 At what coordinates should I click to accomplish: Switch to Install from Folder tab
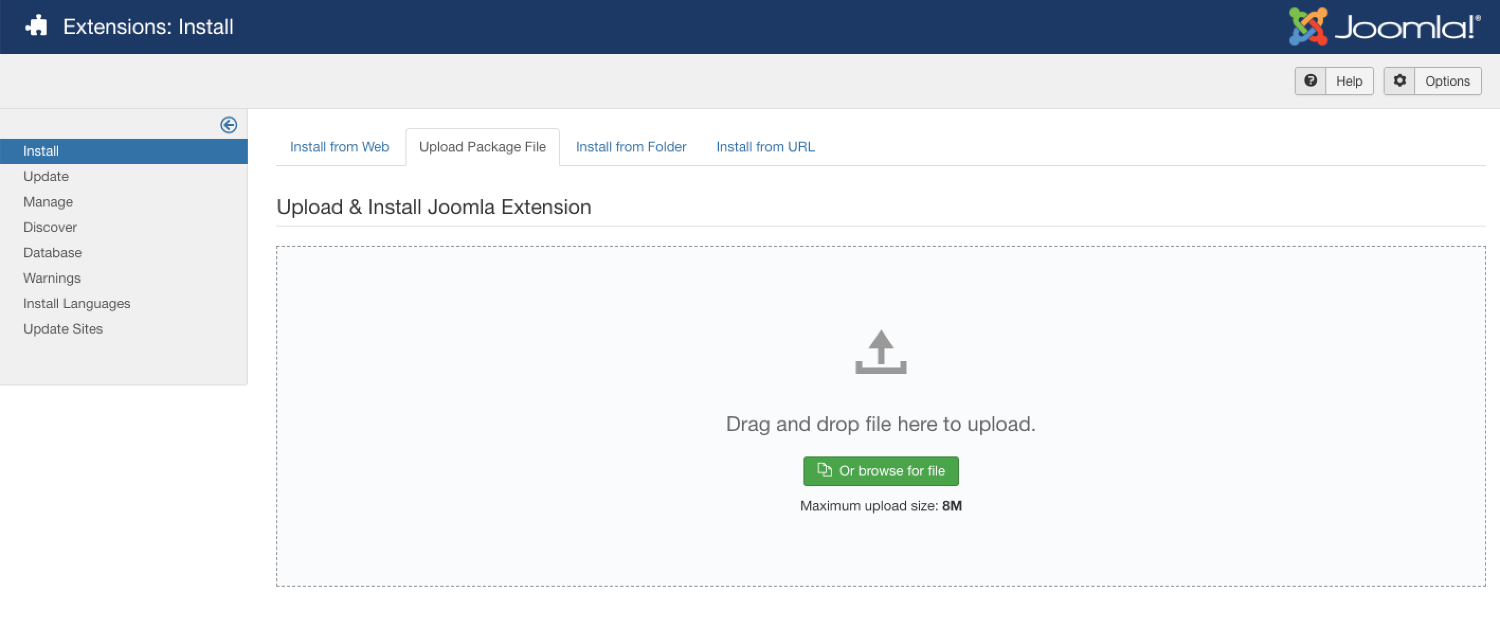pos(631,147)
